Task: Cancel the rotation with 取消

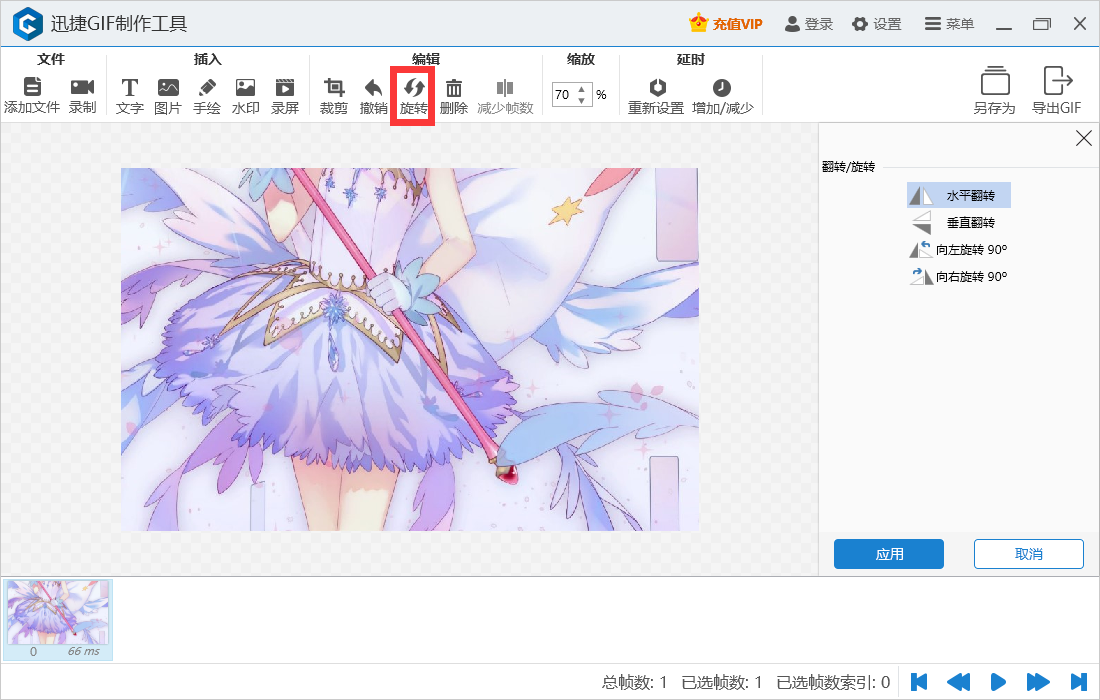Action: (x=1028, y=554)
